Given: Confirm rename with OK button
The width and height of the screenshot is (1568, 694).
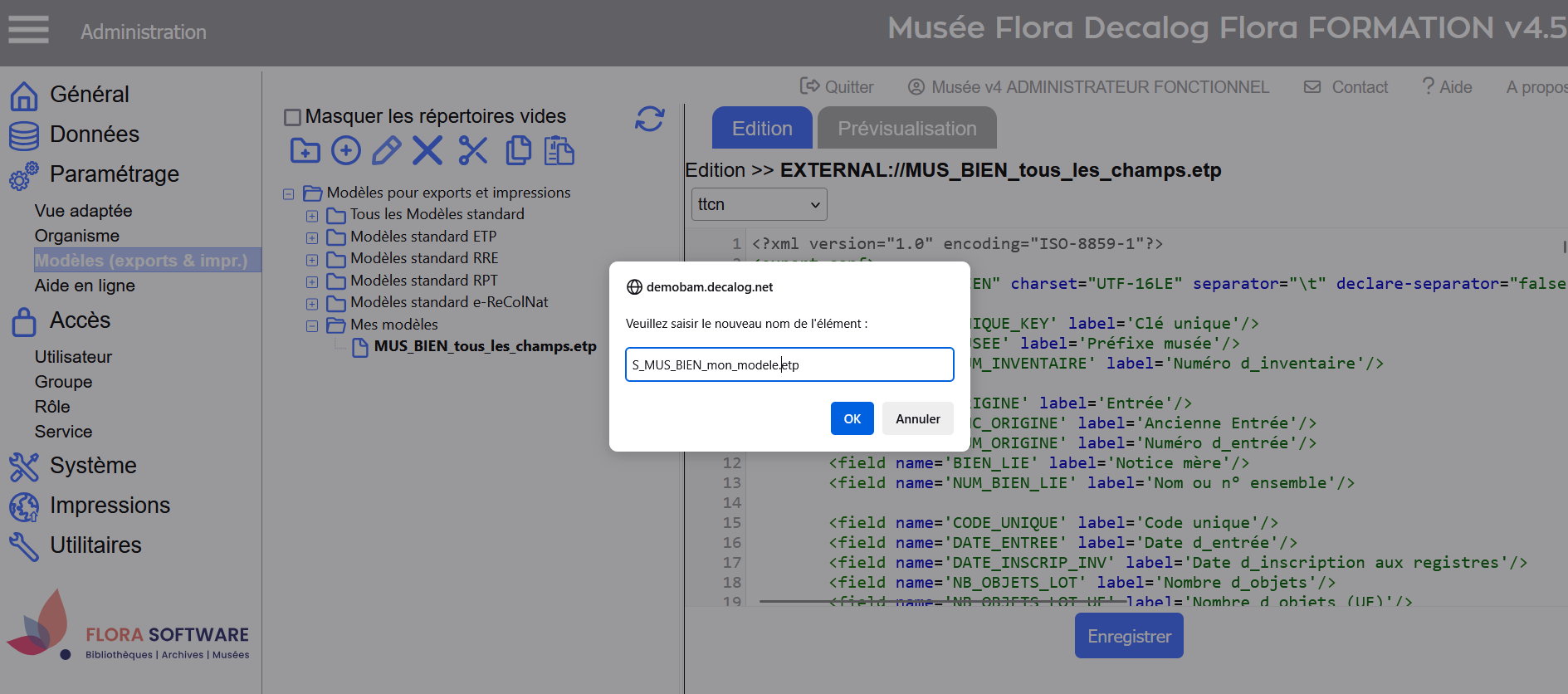Looking at the screenshot, I should pyautogui.click(x=852, y=418).
